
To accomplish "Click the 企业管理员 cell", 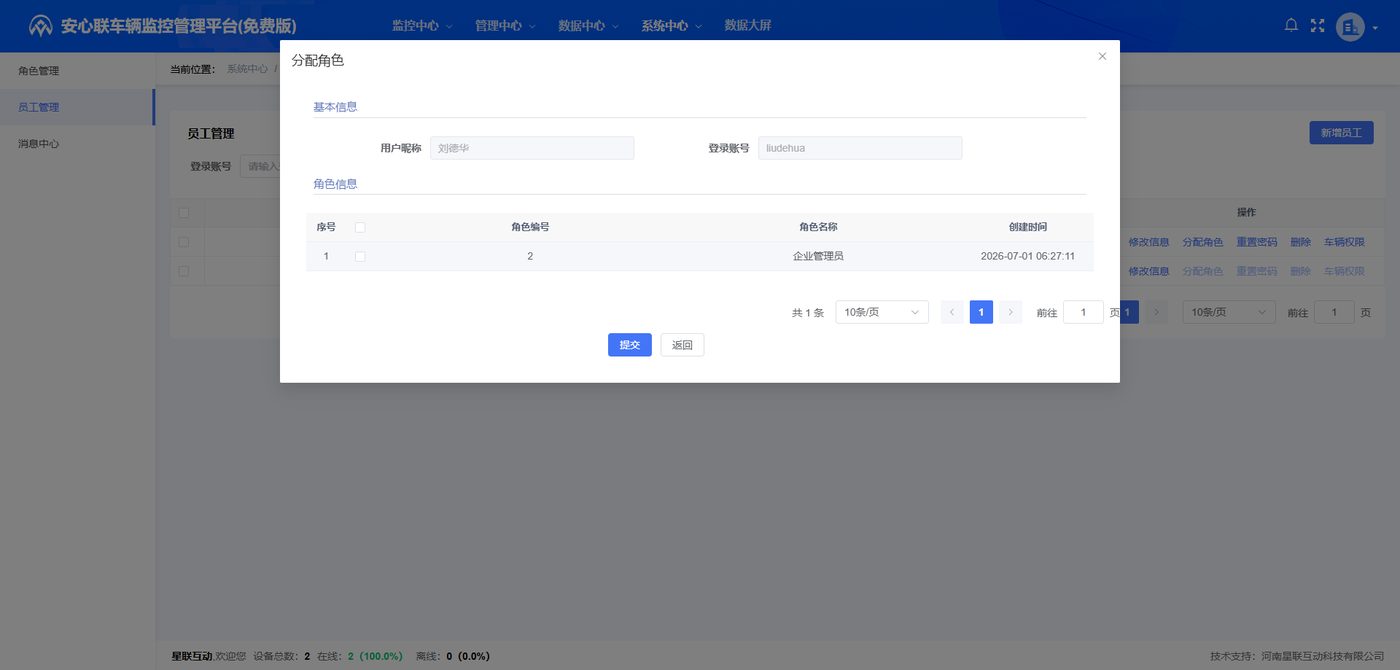I will [x=818, y=256].
